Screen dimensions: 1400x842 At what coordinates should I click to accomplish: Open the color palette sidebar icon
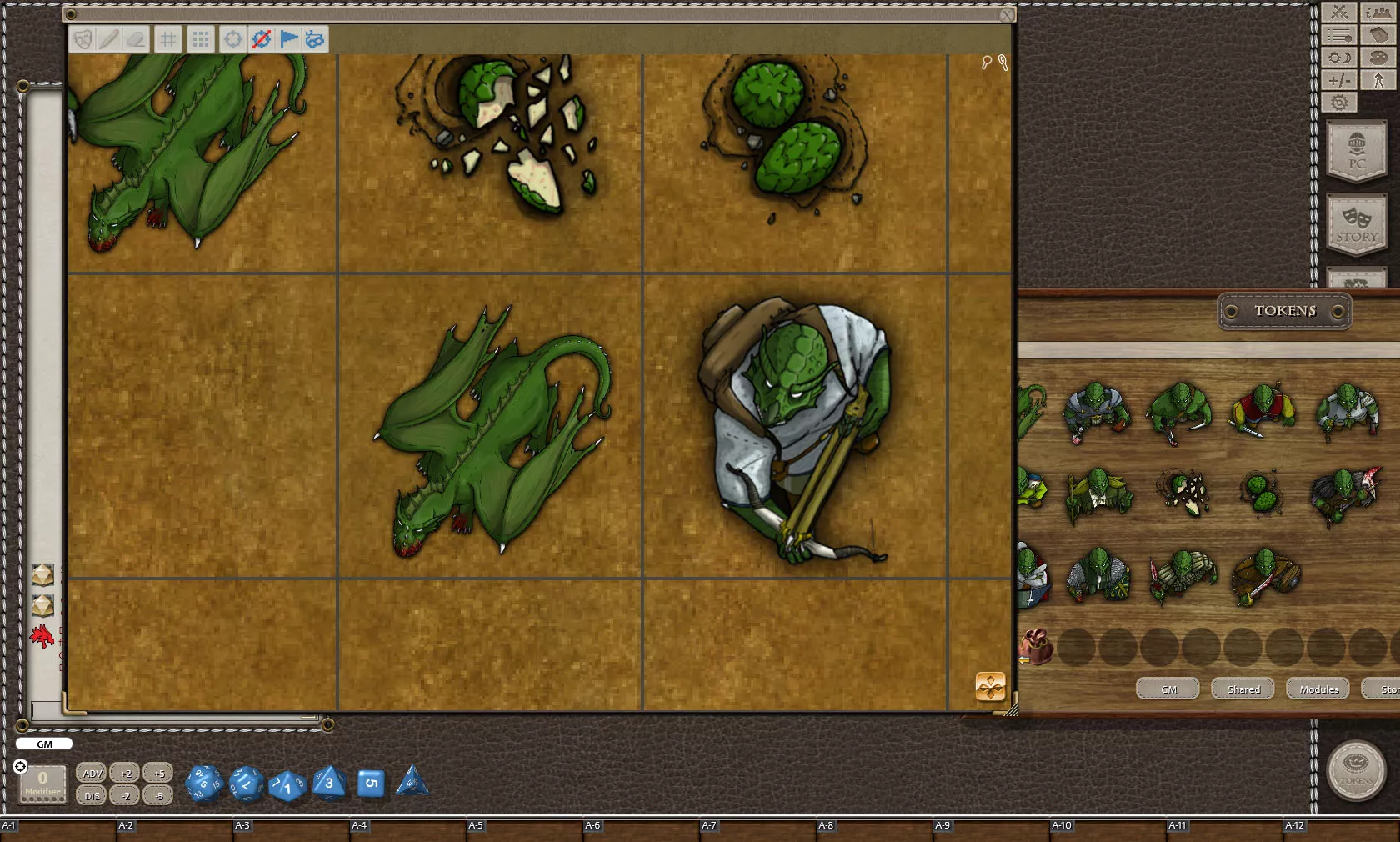pos(1377,58)
